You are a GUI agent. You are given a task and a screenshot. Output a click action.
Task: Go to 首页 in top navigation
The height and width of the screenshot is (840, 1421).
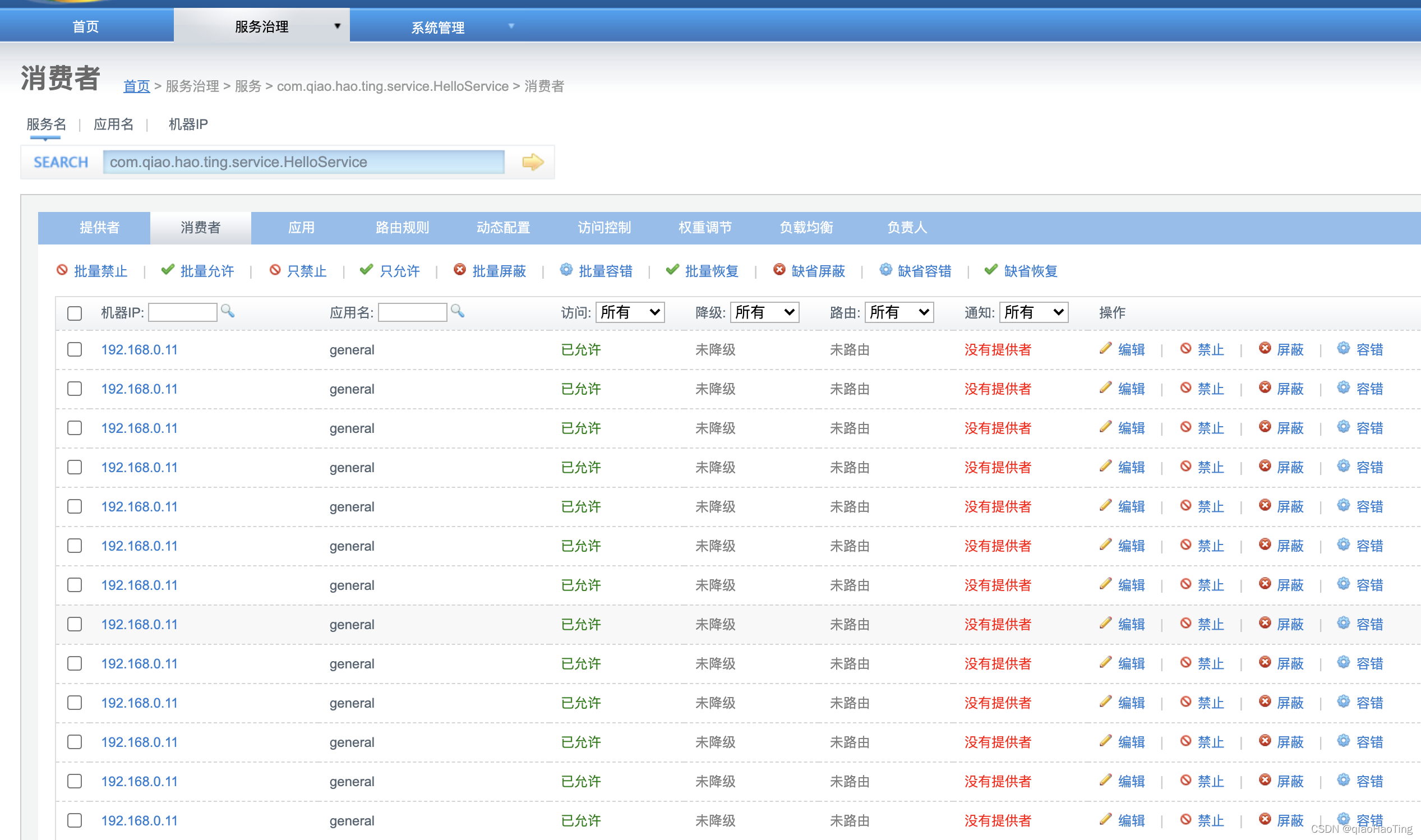[x=86, y=26]
